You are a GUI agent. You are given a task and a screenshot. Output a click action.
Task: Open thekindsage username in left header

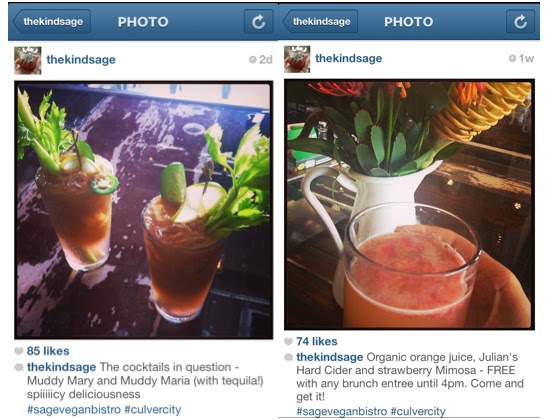(81, 59)
